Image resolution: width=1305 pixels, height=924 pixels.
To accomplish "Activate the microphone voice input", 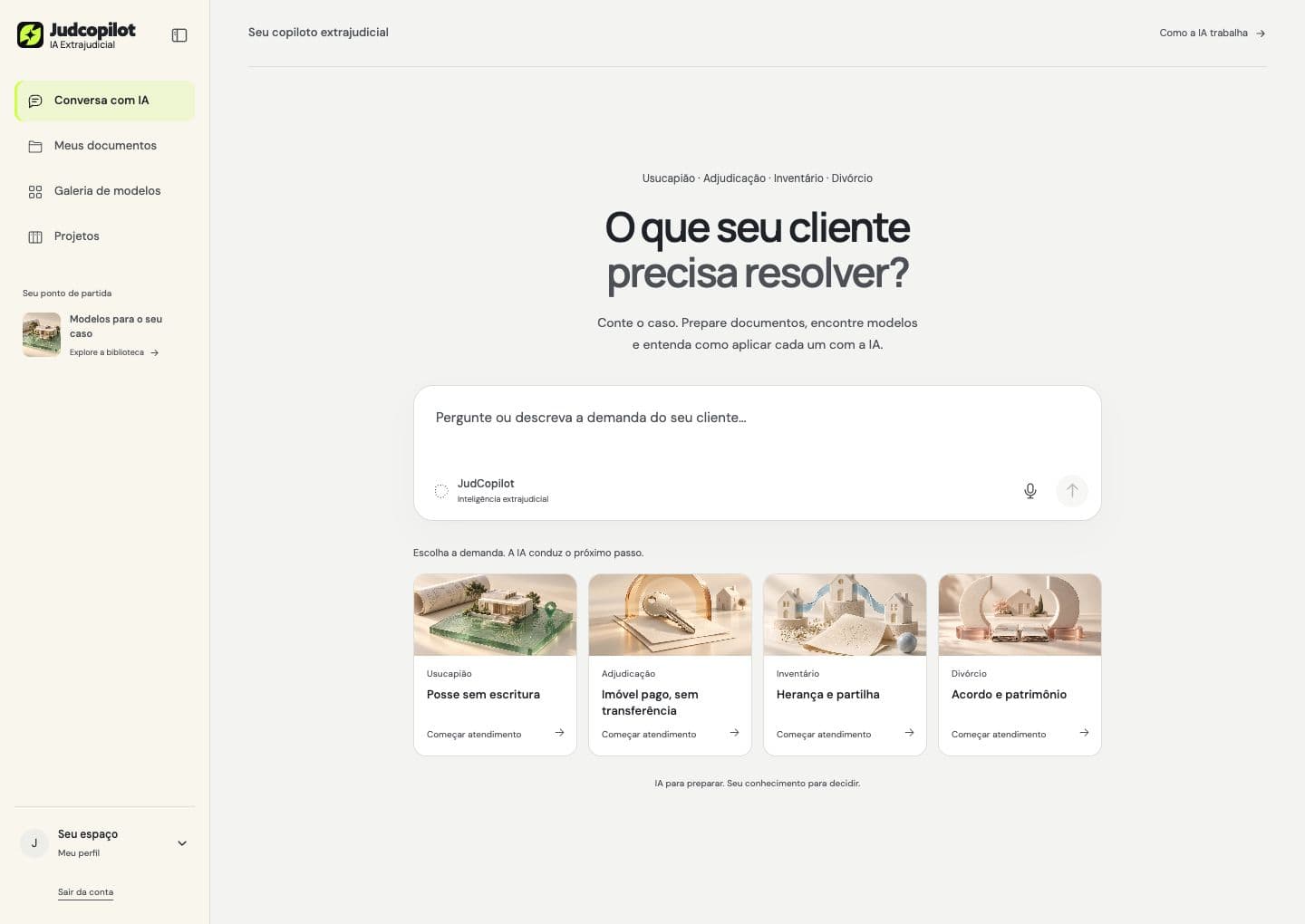I will [x=1030, y=491].
